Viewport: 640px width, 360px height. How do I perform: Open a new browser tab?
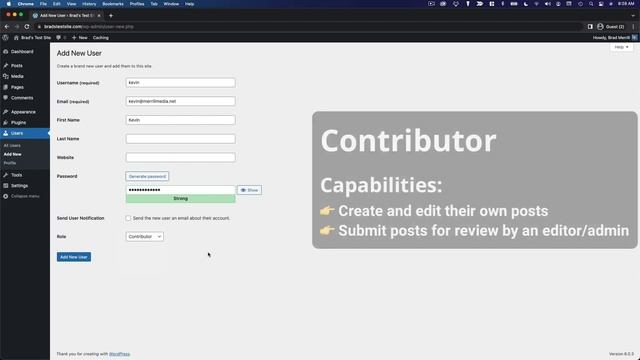coord(111,16)
